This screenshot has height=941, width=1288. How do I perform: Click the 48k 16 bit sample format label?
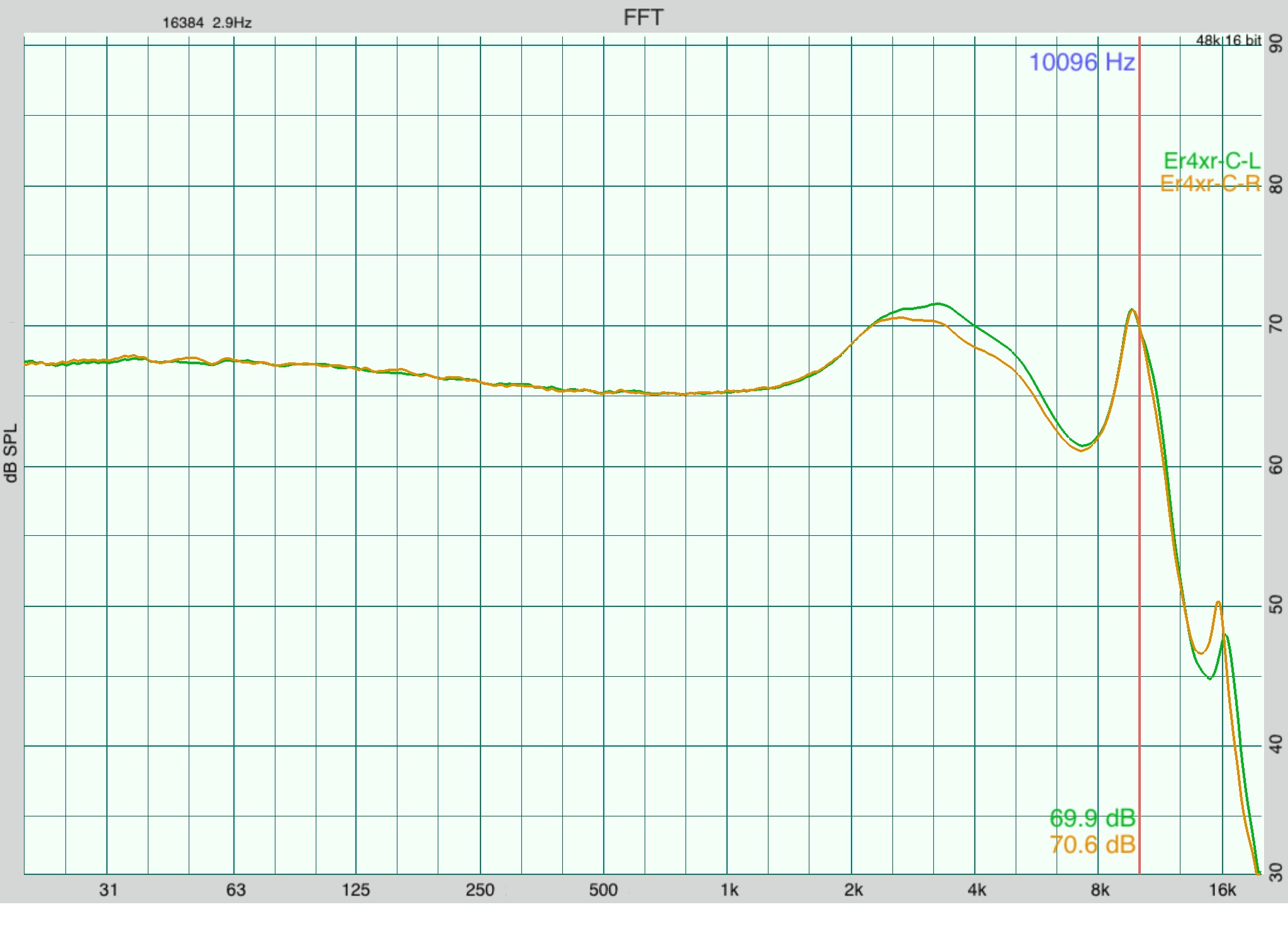pos(1228,41)
